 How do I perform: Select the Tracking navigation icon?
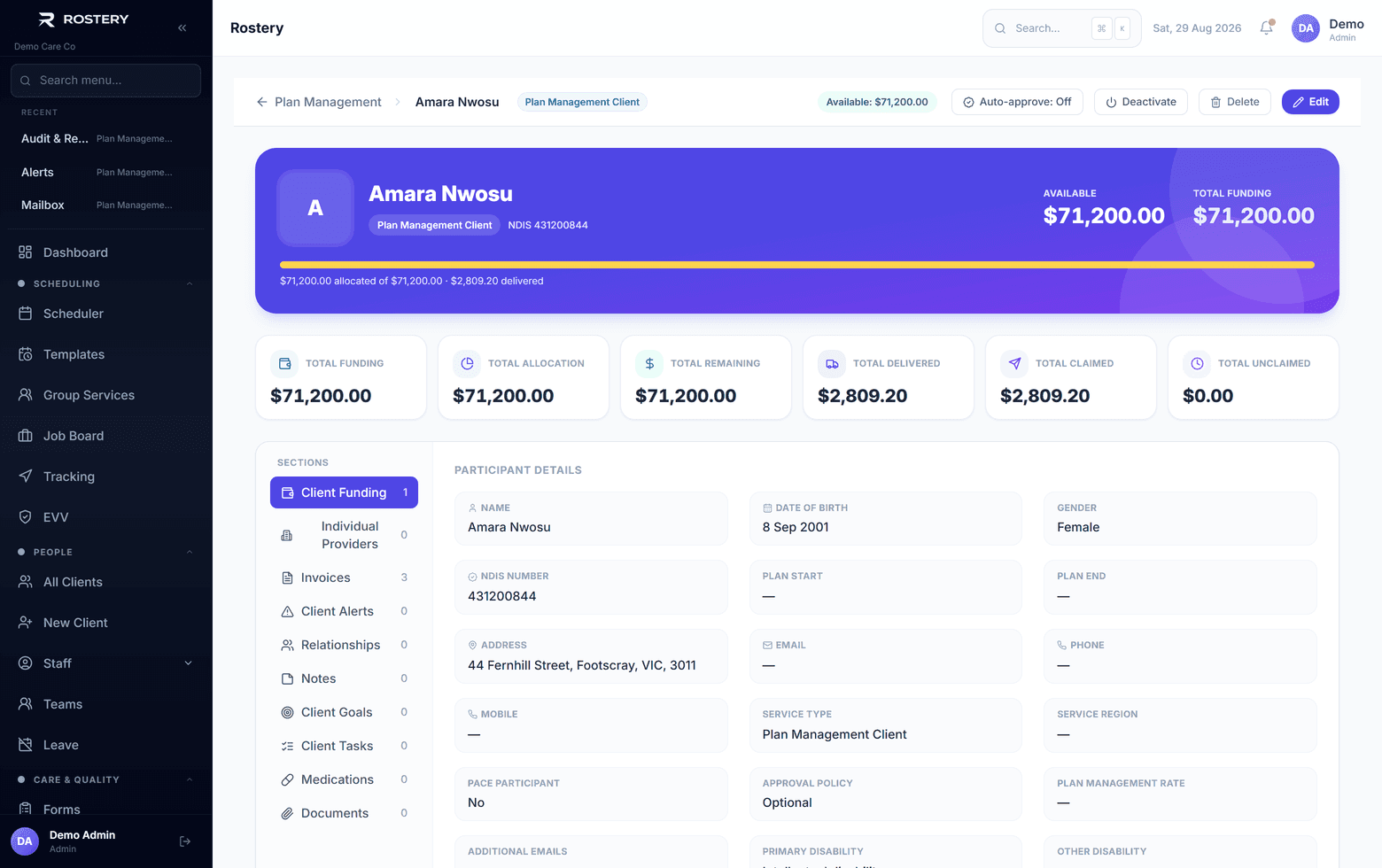(26, 477)
